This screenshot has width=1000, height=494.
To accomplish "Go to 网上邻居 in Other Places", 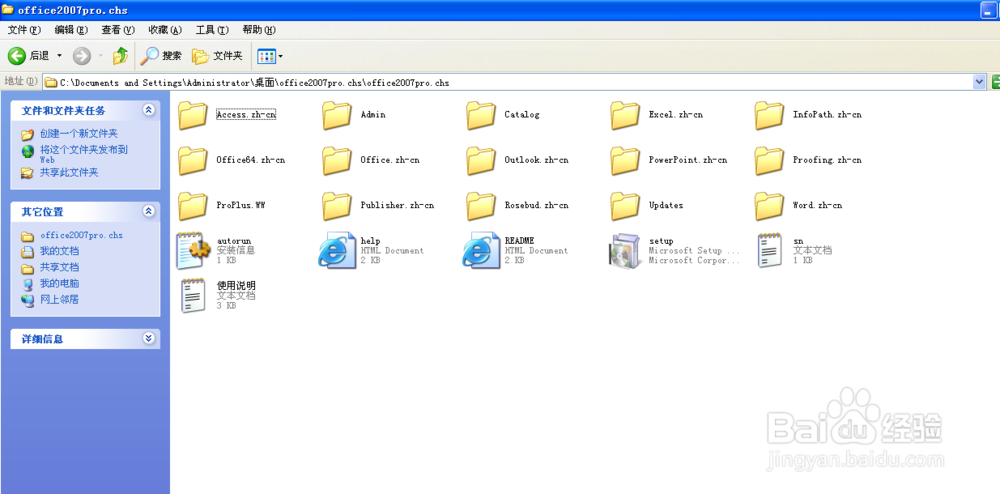I will coord(50,300).
